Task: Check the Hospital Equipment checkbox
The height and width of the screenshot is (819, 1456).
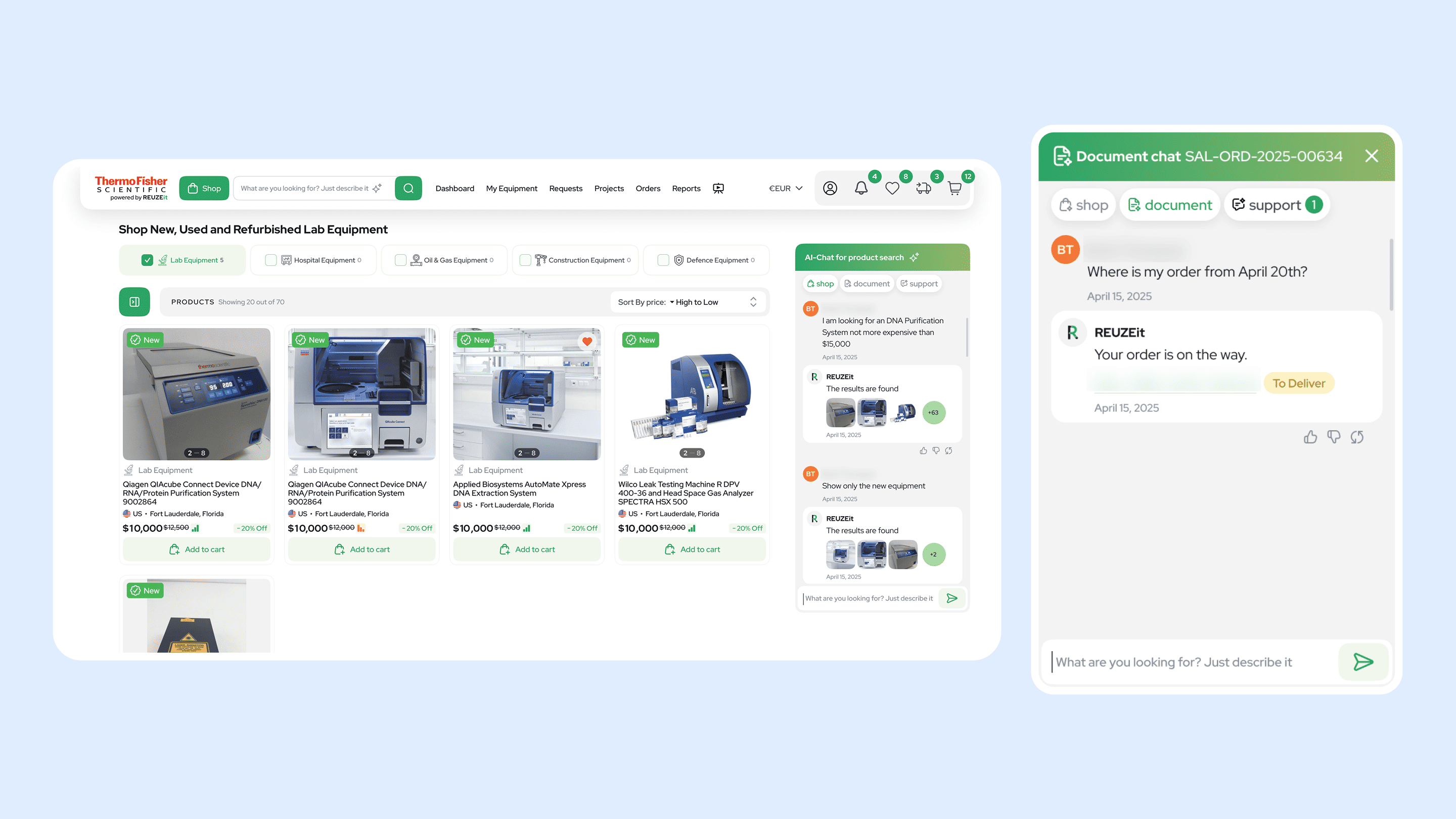Action: (271, 260)
